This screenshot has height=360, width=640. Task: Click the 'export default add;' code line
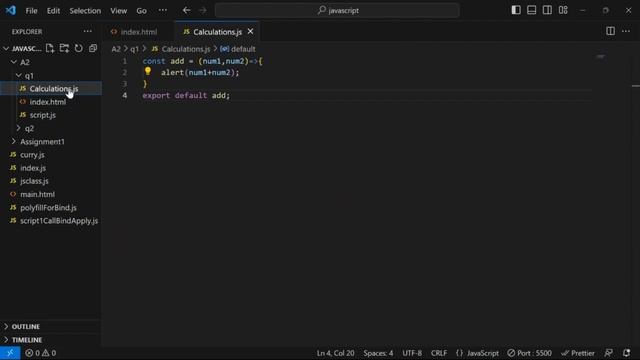[x=186, y=96]
